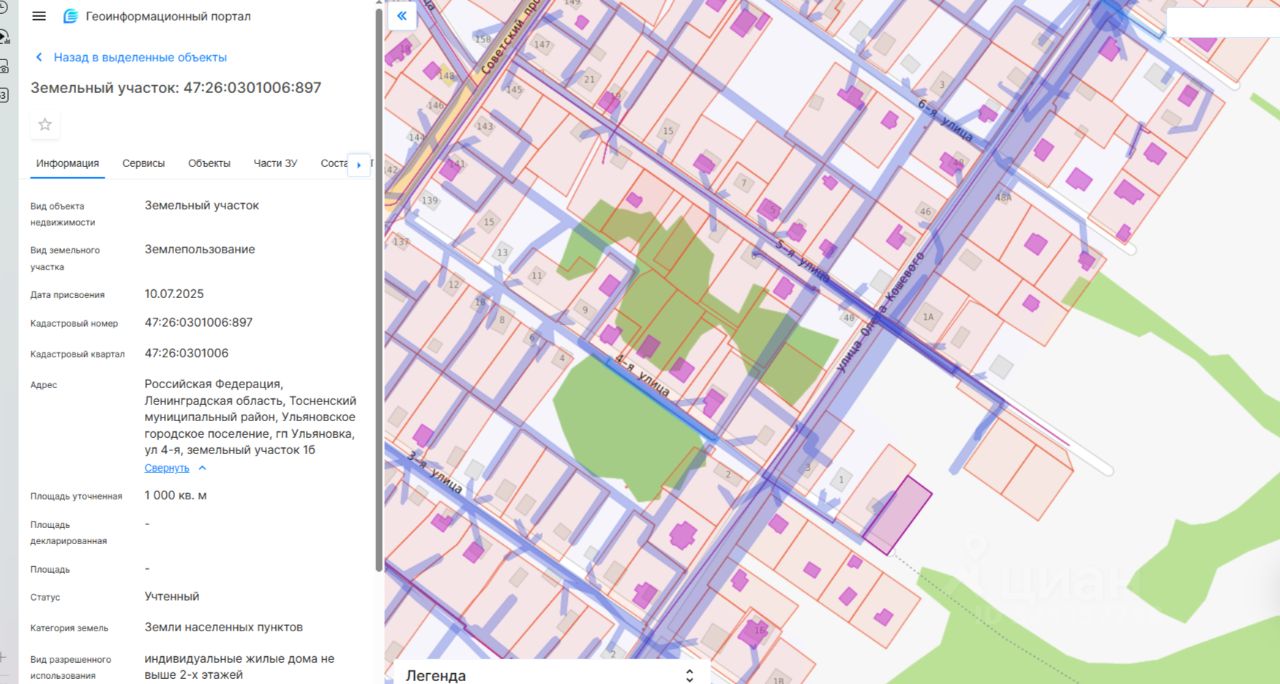The image size is (1280, 684).
Task: Click the house number 146 on the map
Action: coord(435,105)
